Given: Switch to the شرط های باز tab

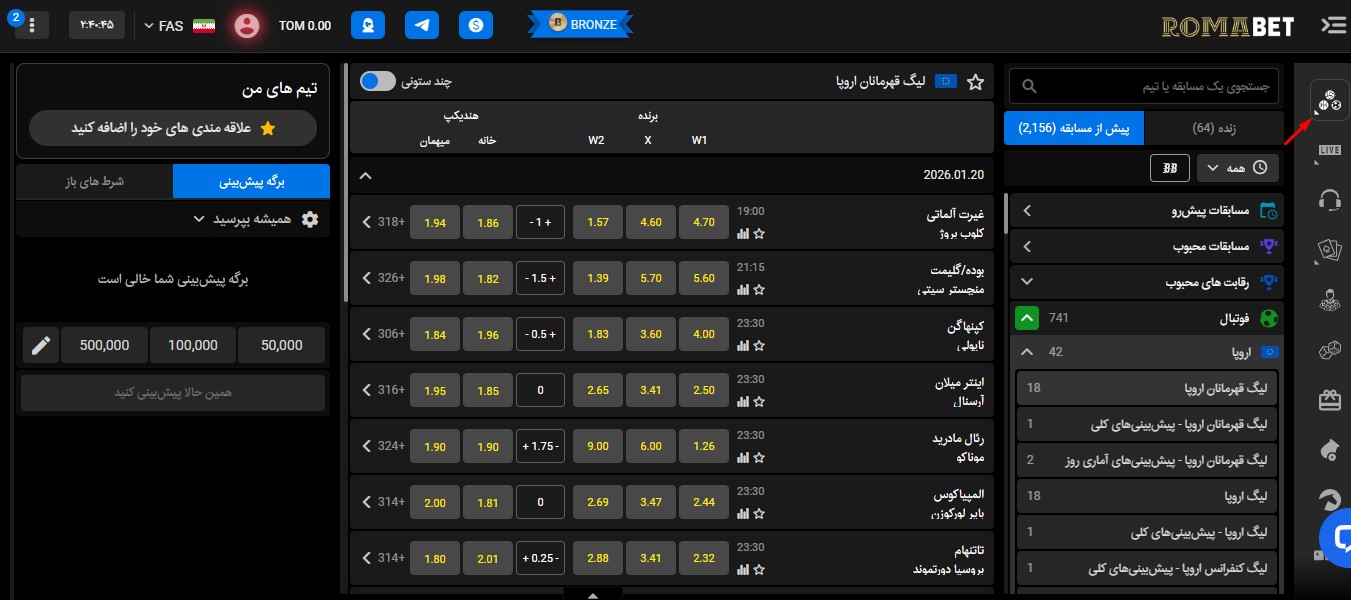Looking at the screenshot, I should (x=94, y=181).
